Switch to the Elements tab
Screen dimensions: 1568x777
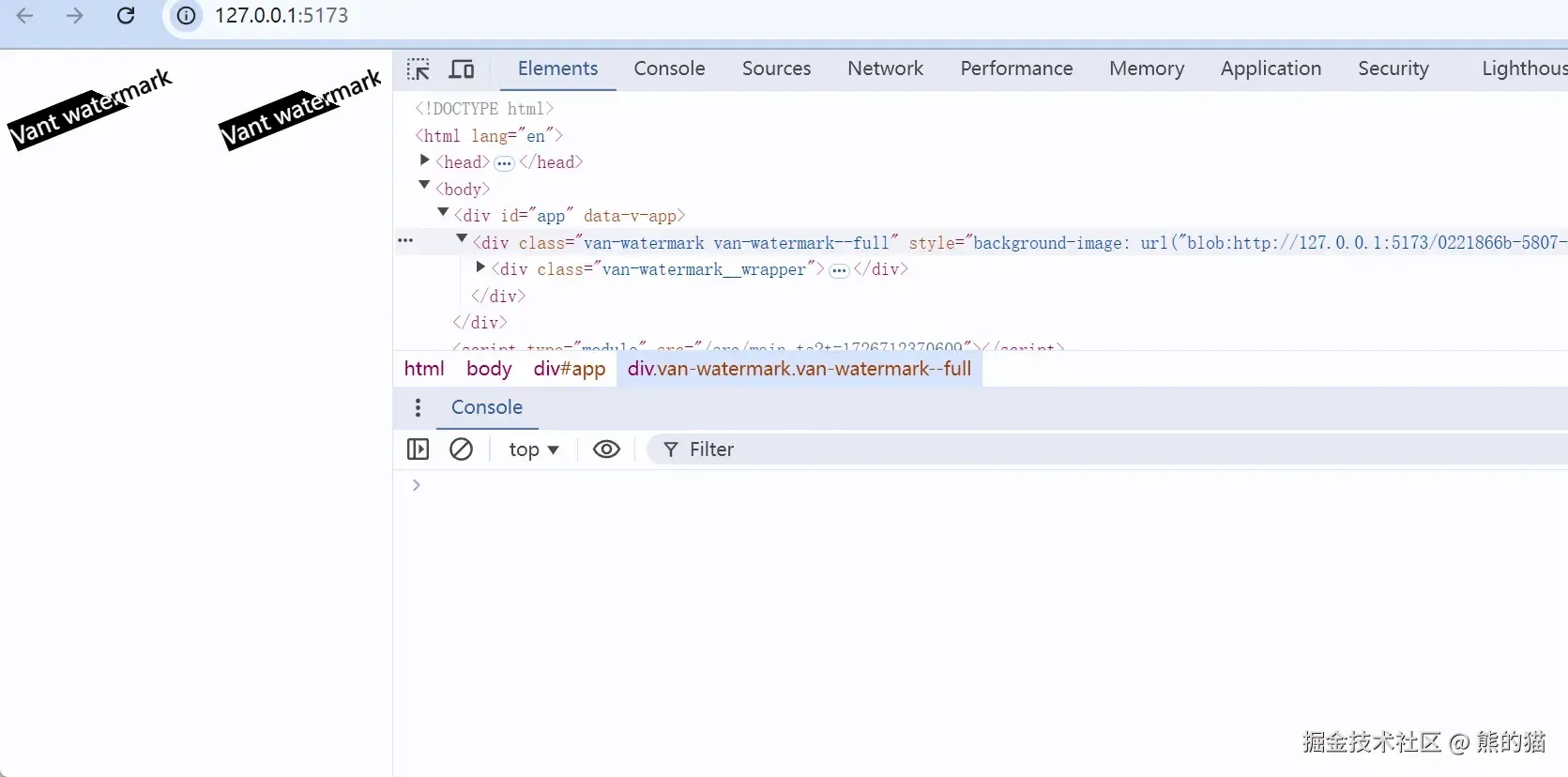(557, 69)
